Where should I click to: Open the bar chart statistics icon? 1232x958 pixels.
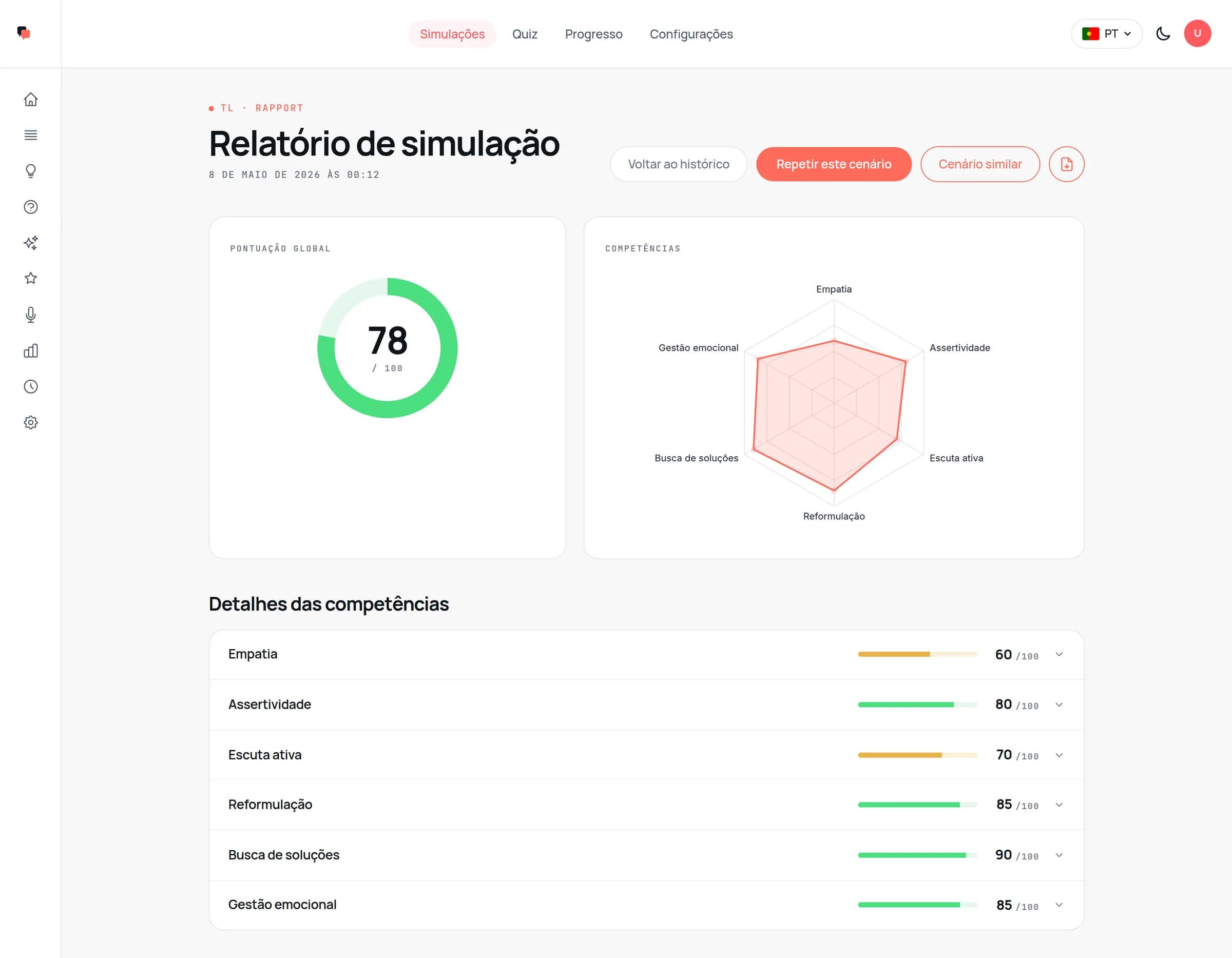pyautogui.click(x=30, y=351)
